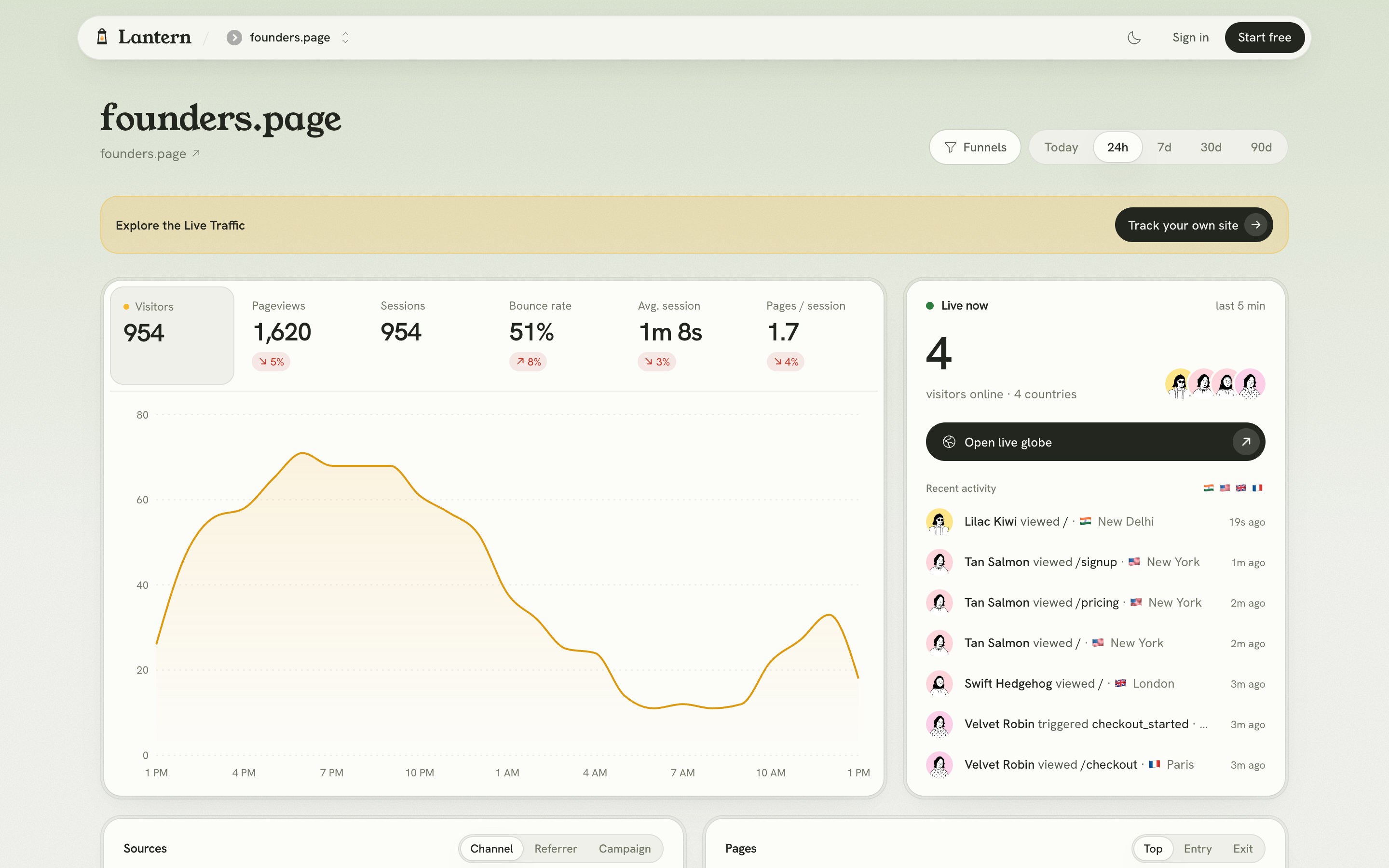Click Sign in
This screenshot has height=868, width=1389.
pyautogui.click(x=1190, y=37)
